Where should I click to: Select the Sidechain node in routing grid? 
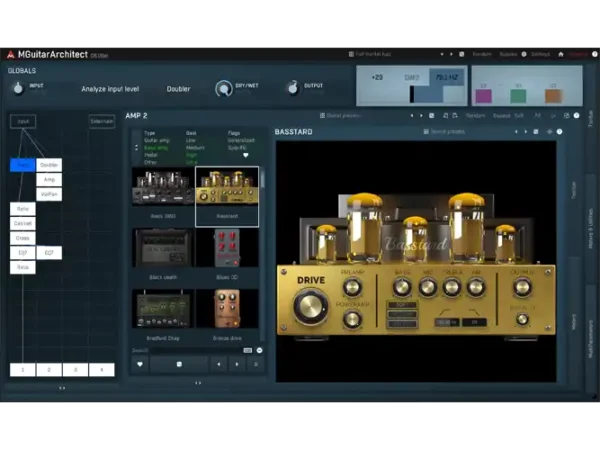tap(102, 121)
